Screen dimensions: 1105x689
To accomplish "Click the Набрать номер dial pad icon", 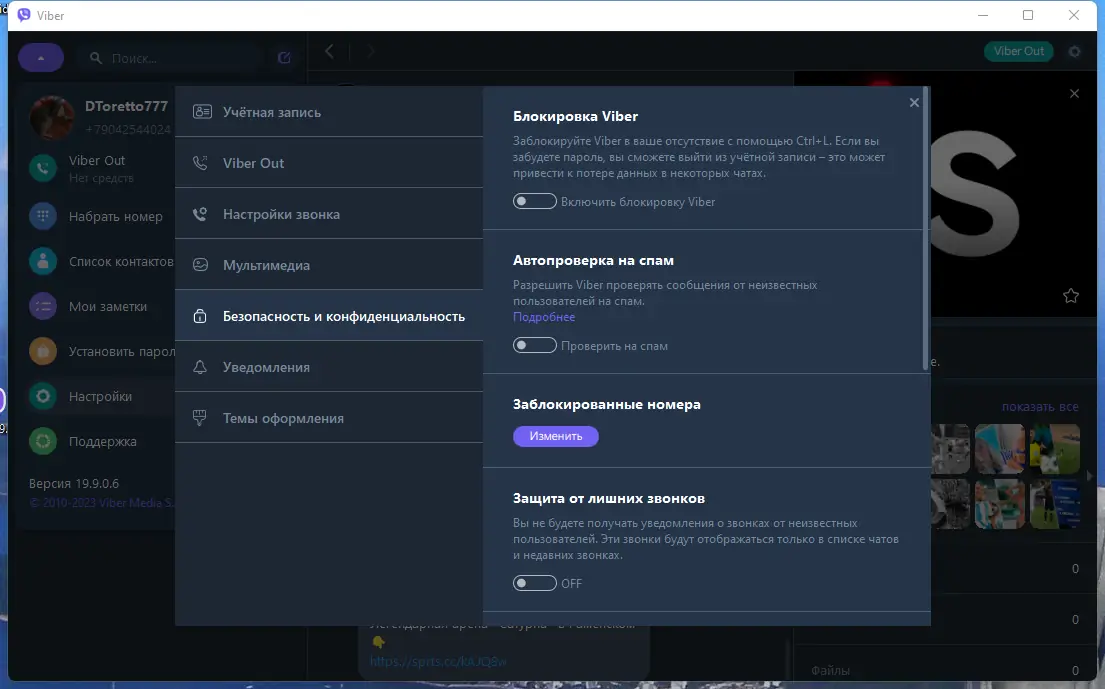I will (x=43, y=216).
